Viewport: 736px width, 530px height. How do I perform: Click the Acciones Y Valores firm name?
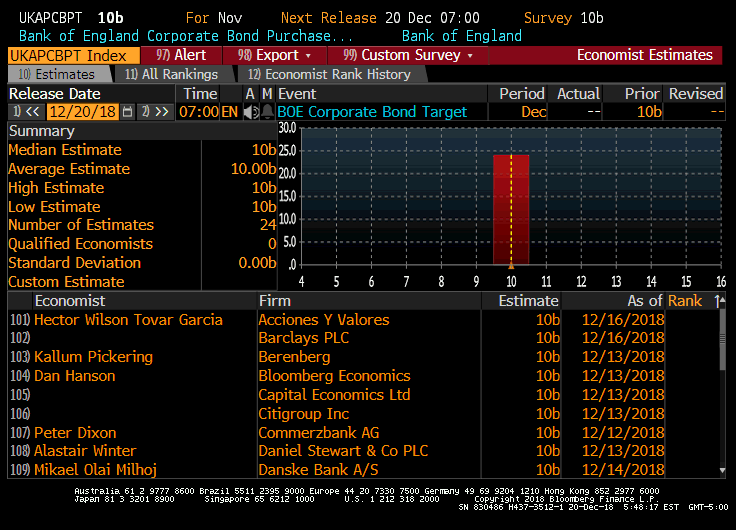pos(323,320)
